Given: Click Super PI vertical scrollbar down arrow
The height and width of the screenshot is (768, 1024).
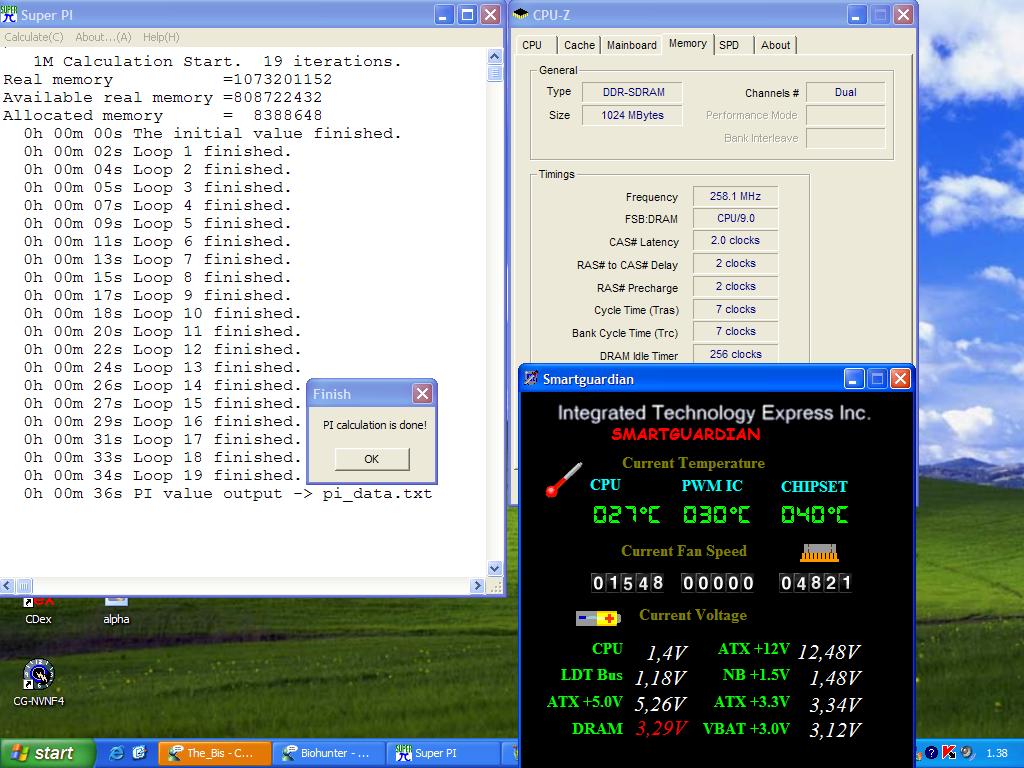Looking at the screenshot, I should [x=494, y=569].
